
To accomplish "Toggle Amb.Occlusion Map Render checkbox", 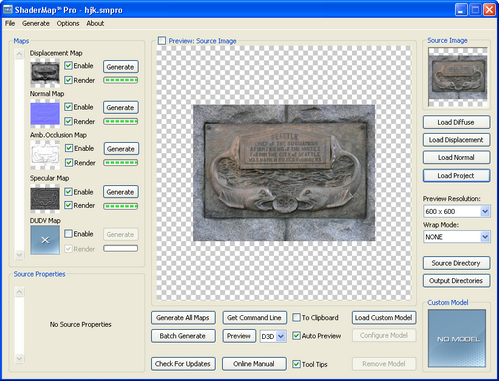I will [x=69, y=163].
